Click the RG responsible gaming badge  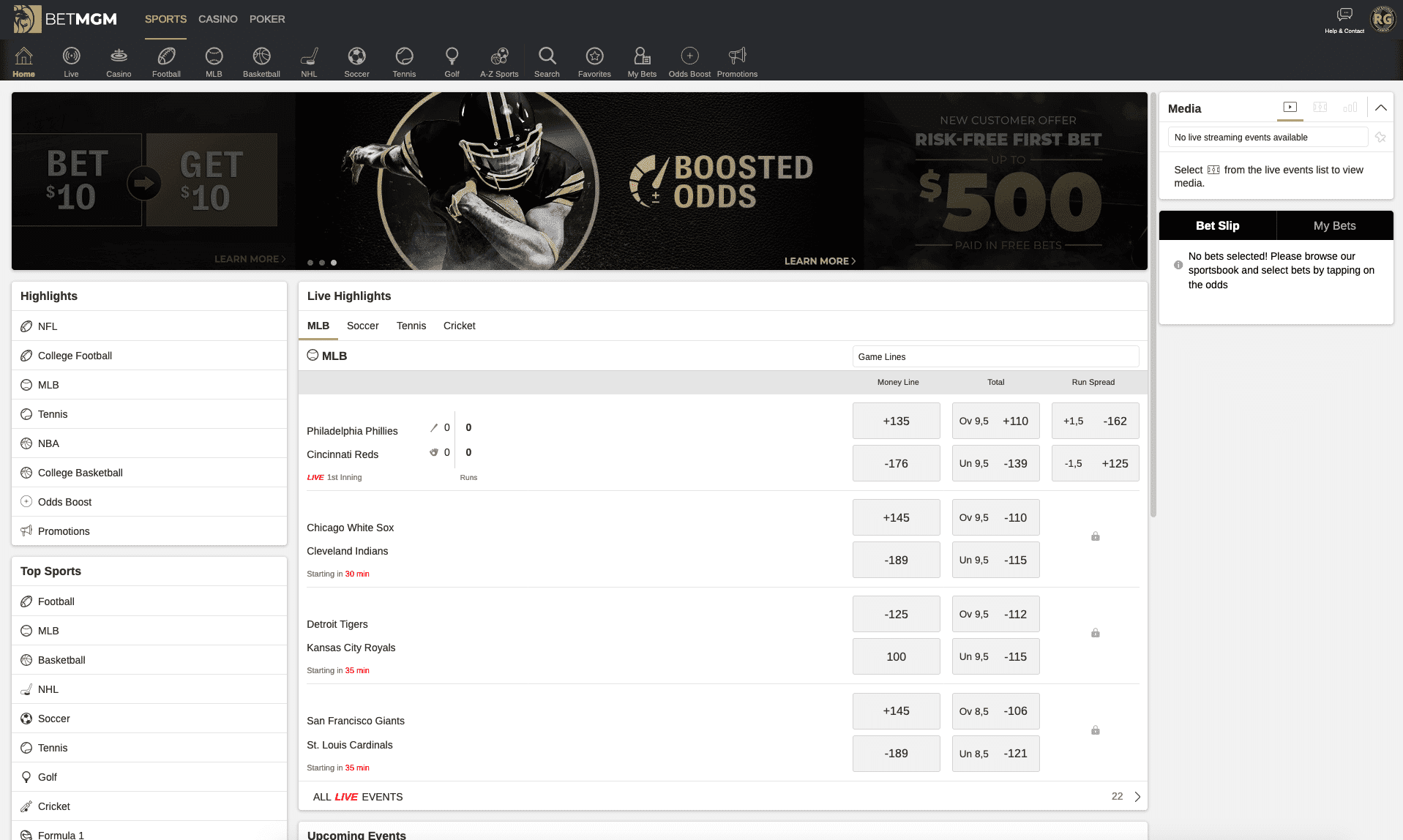coord(1383,19)
